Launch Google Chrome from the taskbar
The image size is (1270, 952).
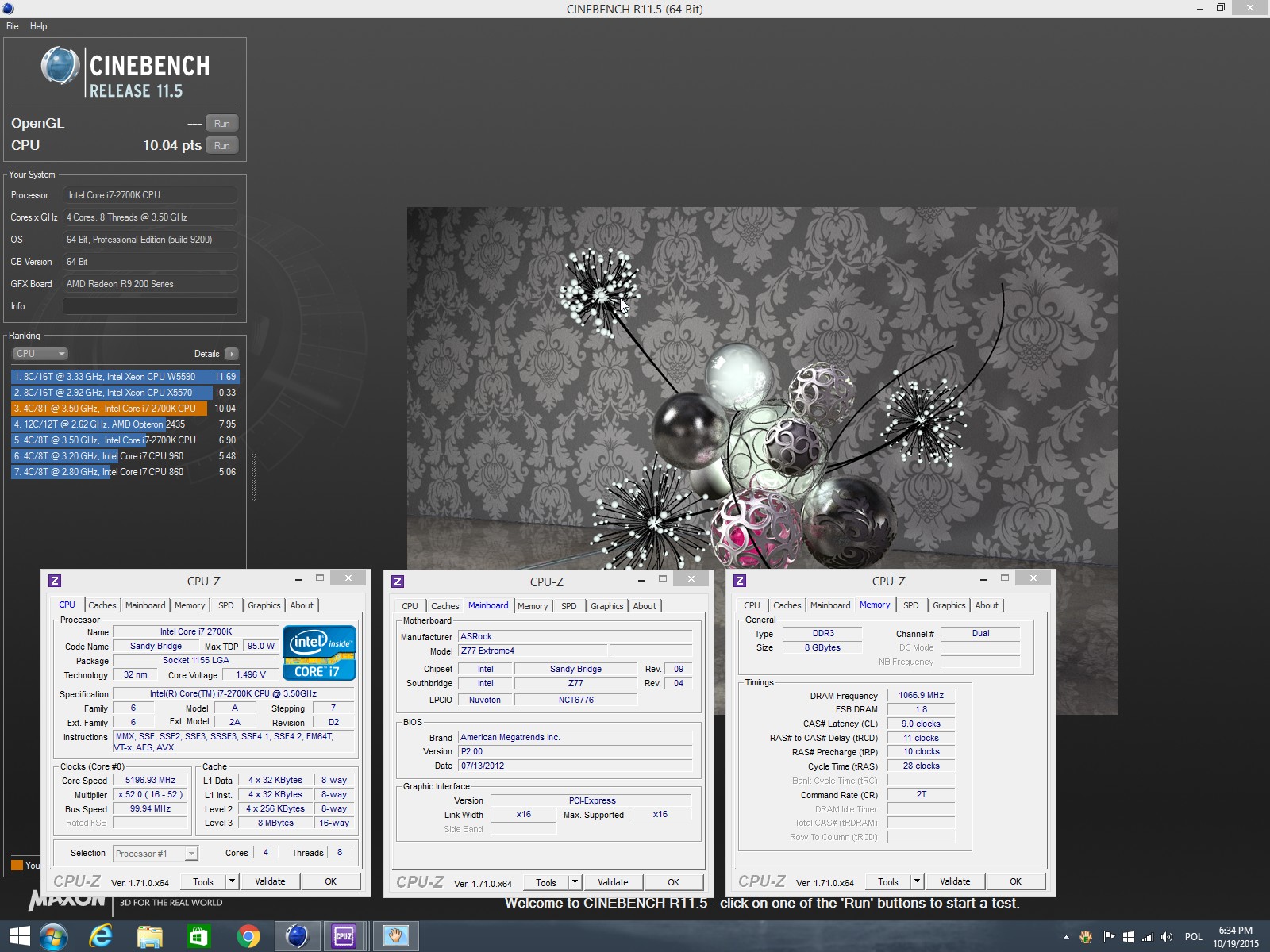248,937
